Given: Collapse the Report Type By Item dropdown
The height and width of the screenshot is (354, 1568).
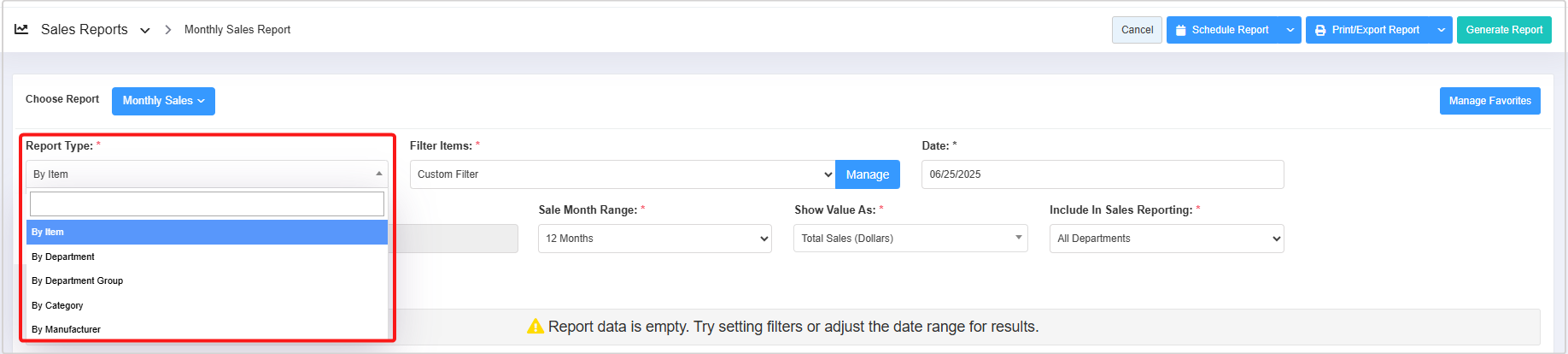Looking at the screenshot, I should (207, 174).
